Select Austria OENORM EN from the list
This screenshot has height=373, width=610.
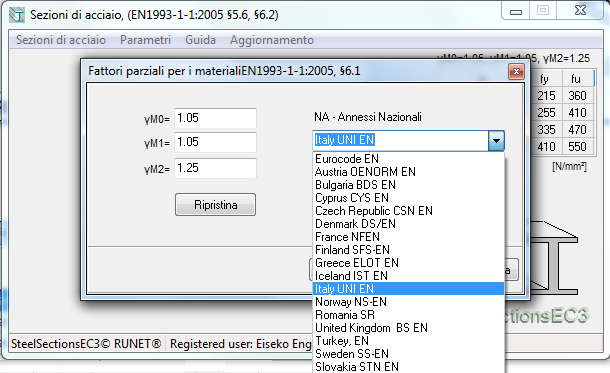click(408, 172)
